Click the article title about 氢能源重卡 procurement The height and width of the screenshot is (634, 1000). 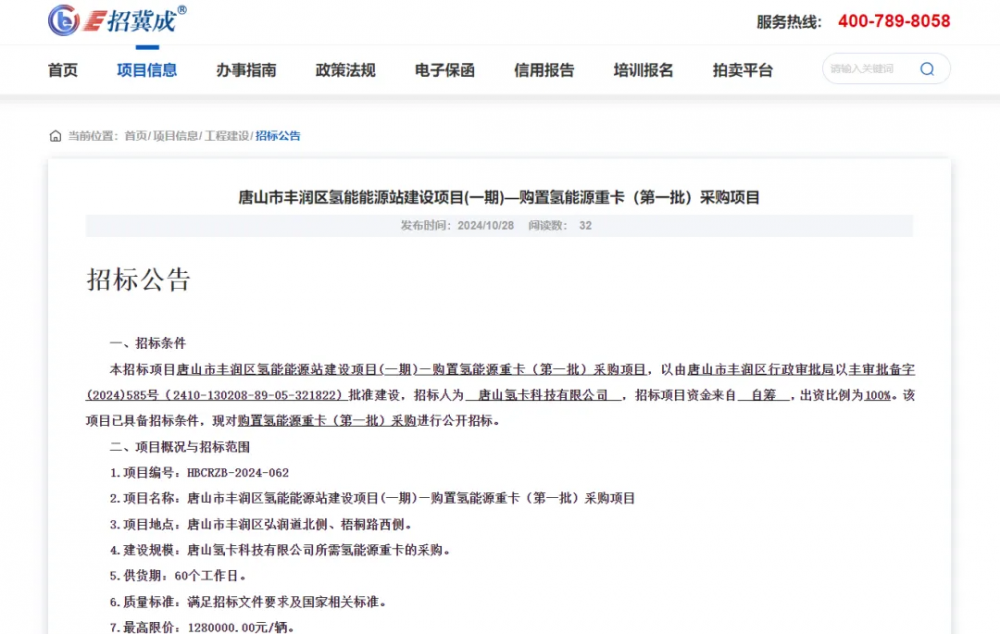point(499,197)
